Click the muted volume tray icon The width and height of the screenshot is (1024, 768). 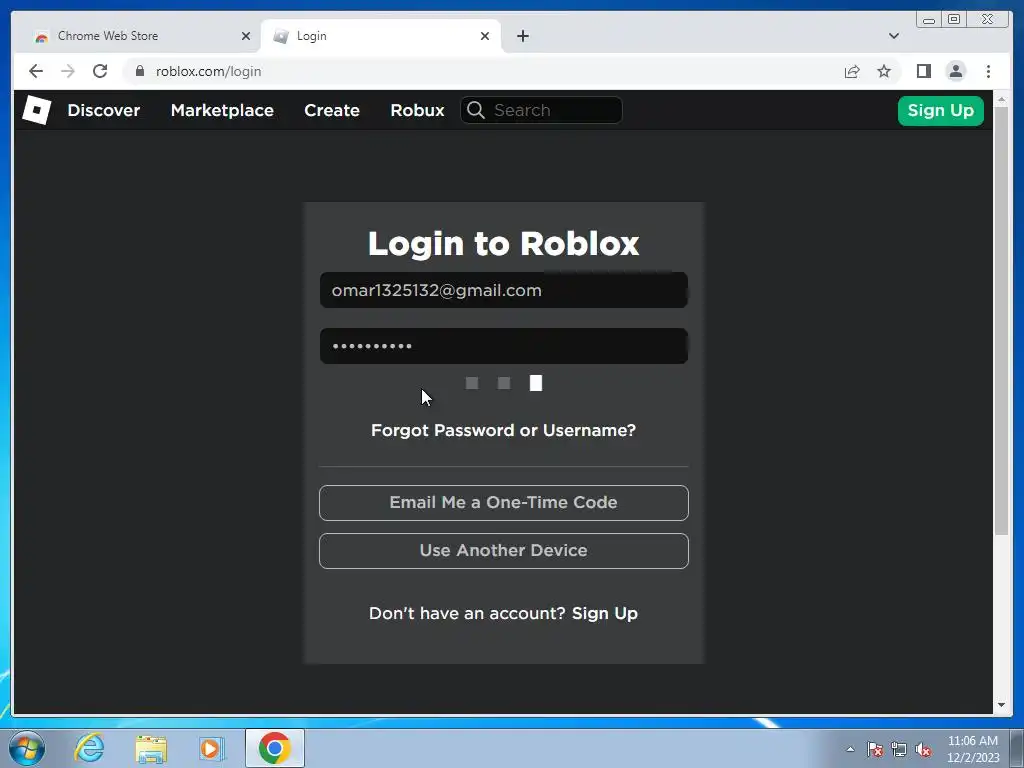click(923, 749)
